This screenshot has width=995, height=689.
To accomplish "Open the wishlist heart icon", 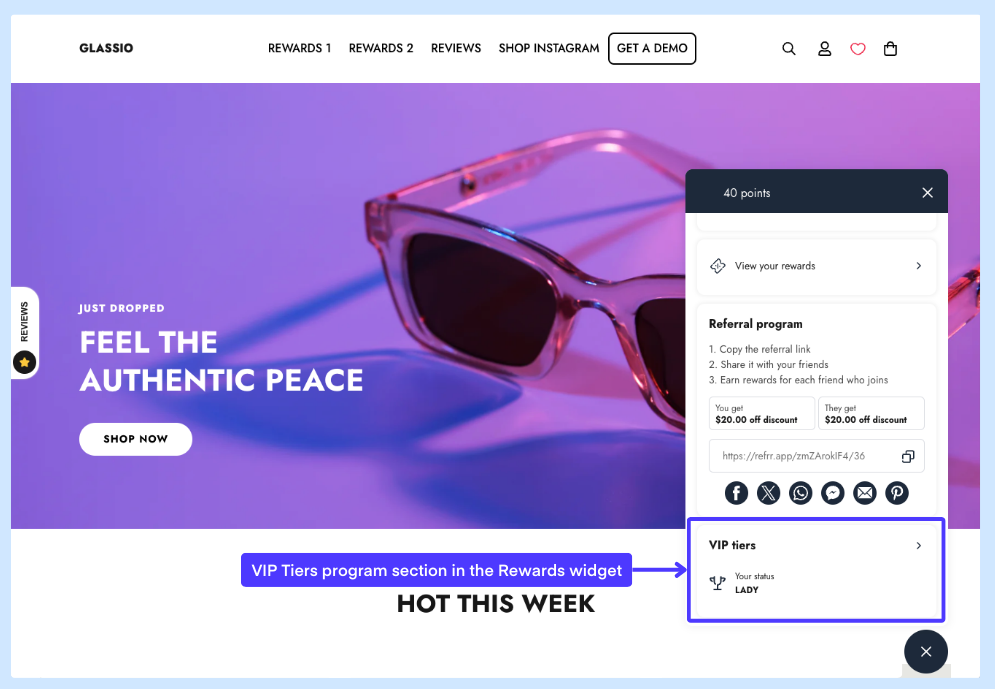I will click(858, 49).
